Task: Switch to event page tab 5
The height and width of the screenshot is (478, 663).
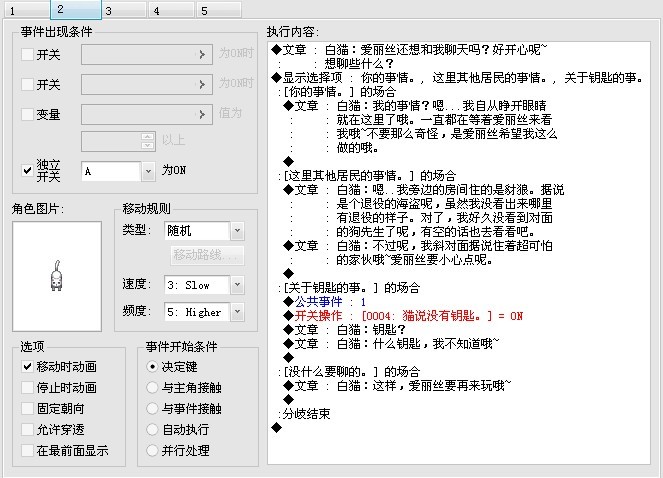Action: tap(219, 10)
